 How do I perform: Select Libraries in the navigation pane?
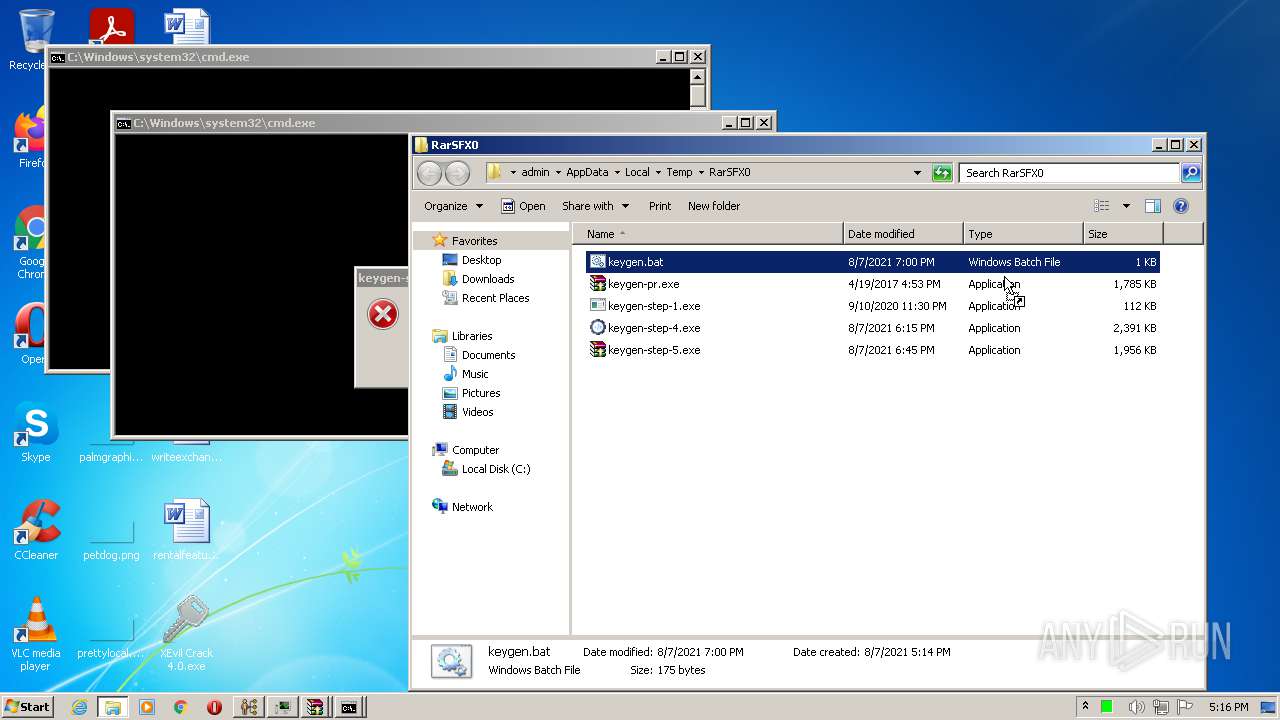472,336
